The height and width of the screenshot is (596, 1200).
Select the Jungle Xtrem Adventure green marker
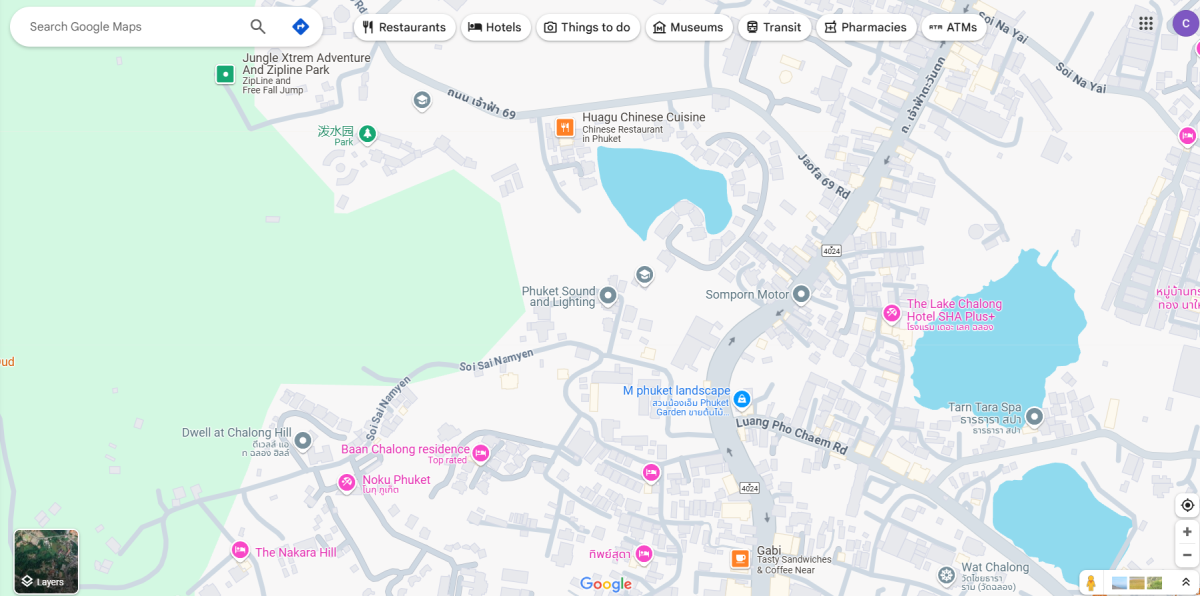[x=226, y=74]
